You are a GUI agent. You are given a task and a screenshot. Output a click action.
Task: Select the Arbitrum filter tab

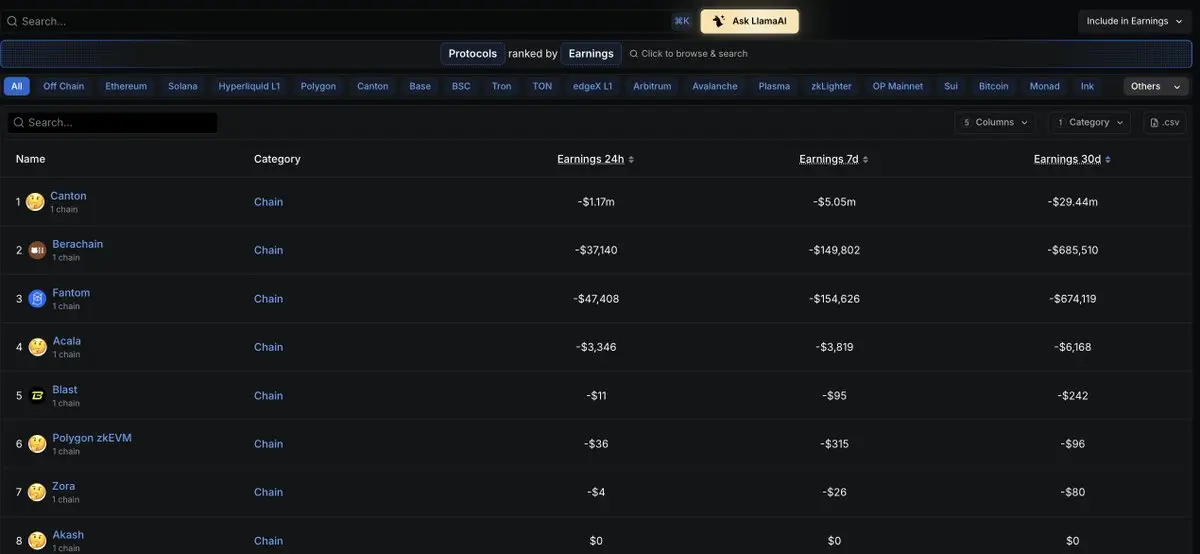tap(652, 86)
